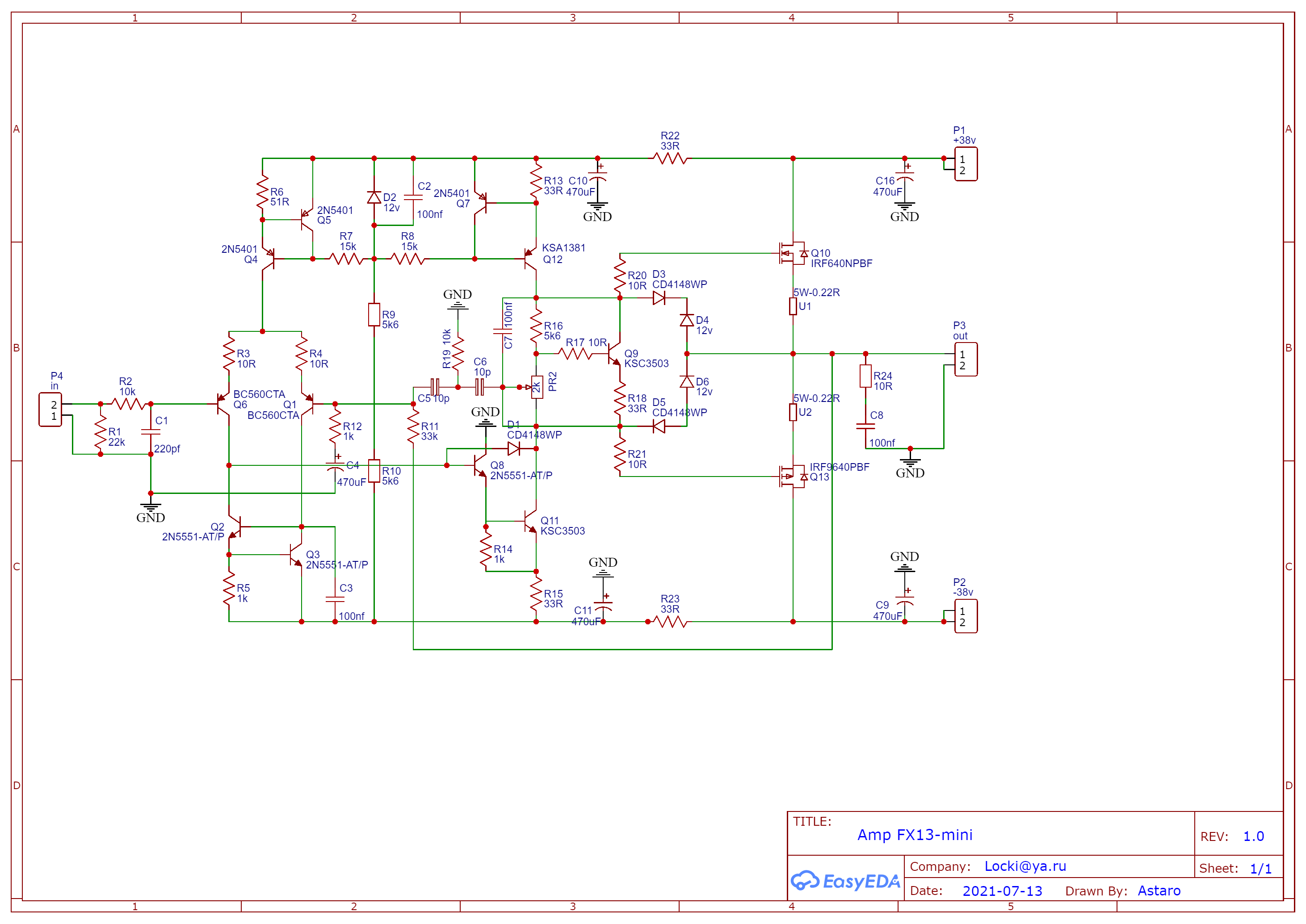1306x924 pixels.
Task: Select the P1 +38v connector symbol
Action: pos(965,164)
